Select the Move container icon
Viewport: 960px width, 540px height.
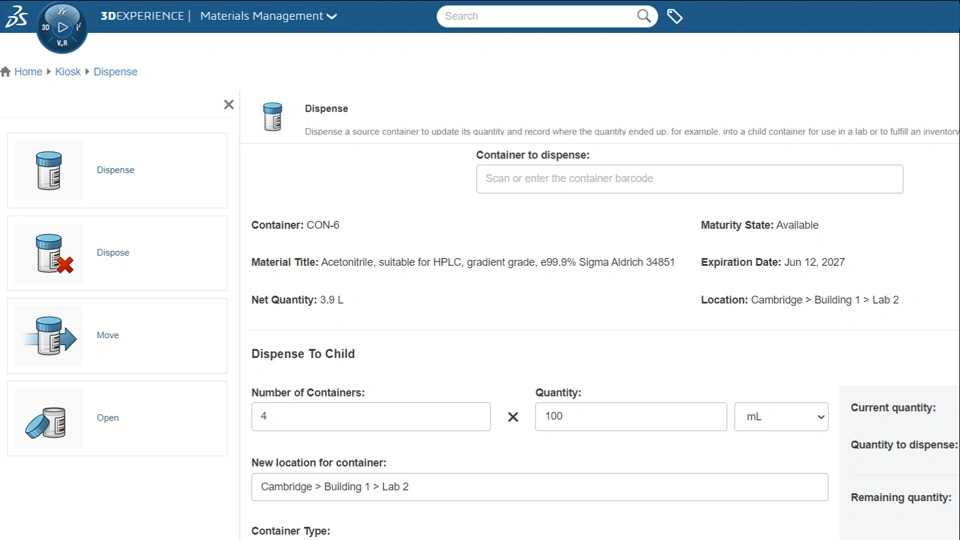coord(49,336)
